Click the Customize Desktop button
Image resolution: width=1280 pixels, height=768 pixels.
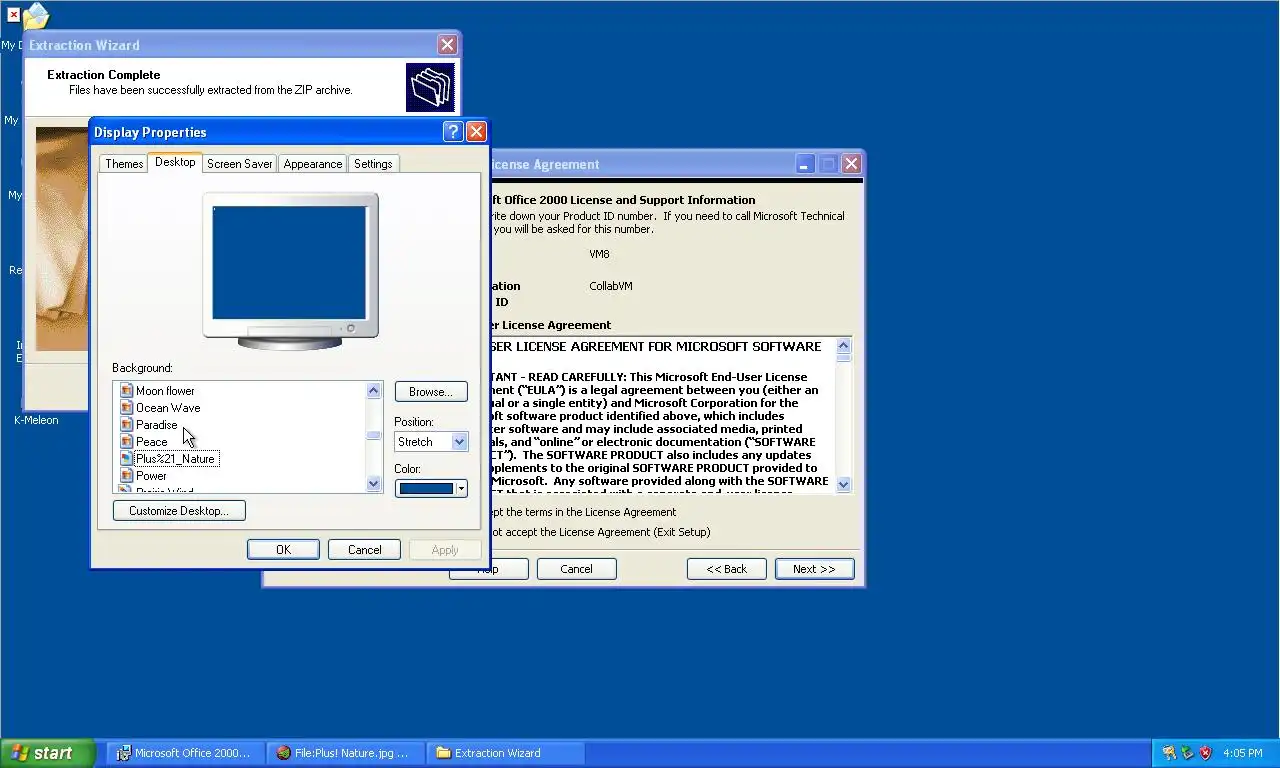179,511
